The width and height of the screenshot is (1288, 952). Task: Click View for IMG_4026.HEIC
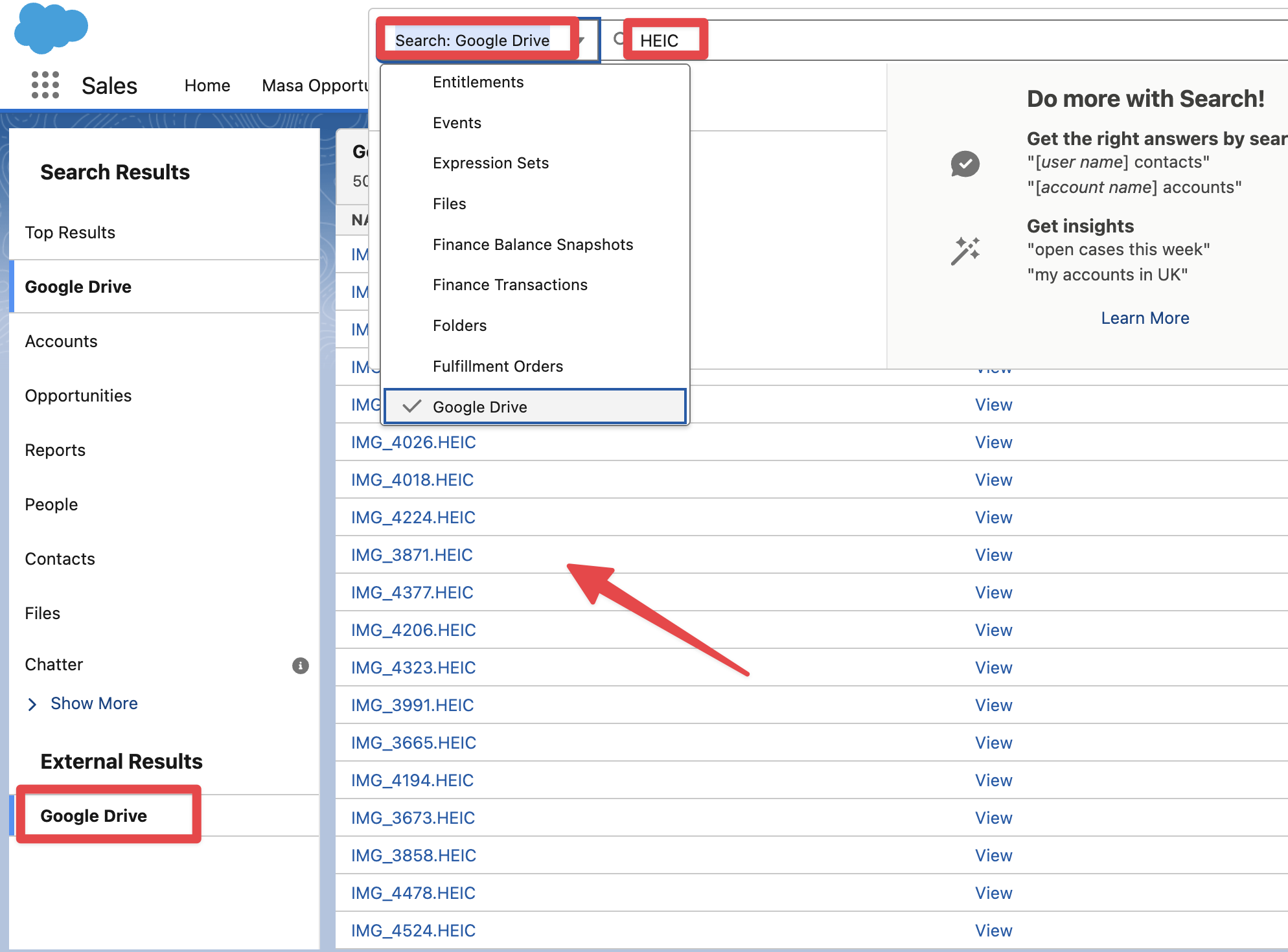993,442
